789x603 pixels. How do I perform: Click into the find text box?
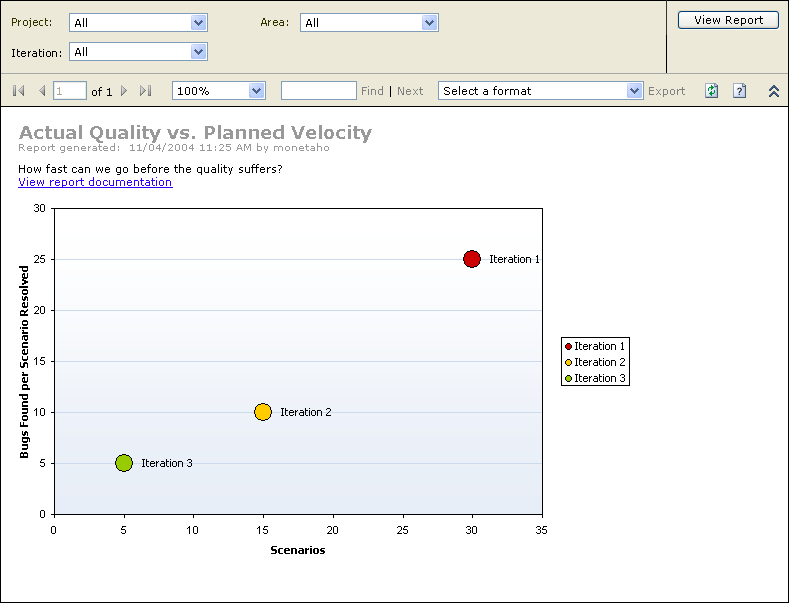click(x=318, y=91)
